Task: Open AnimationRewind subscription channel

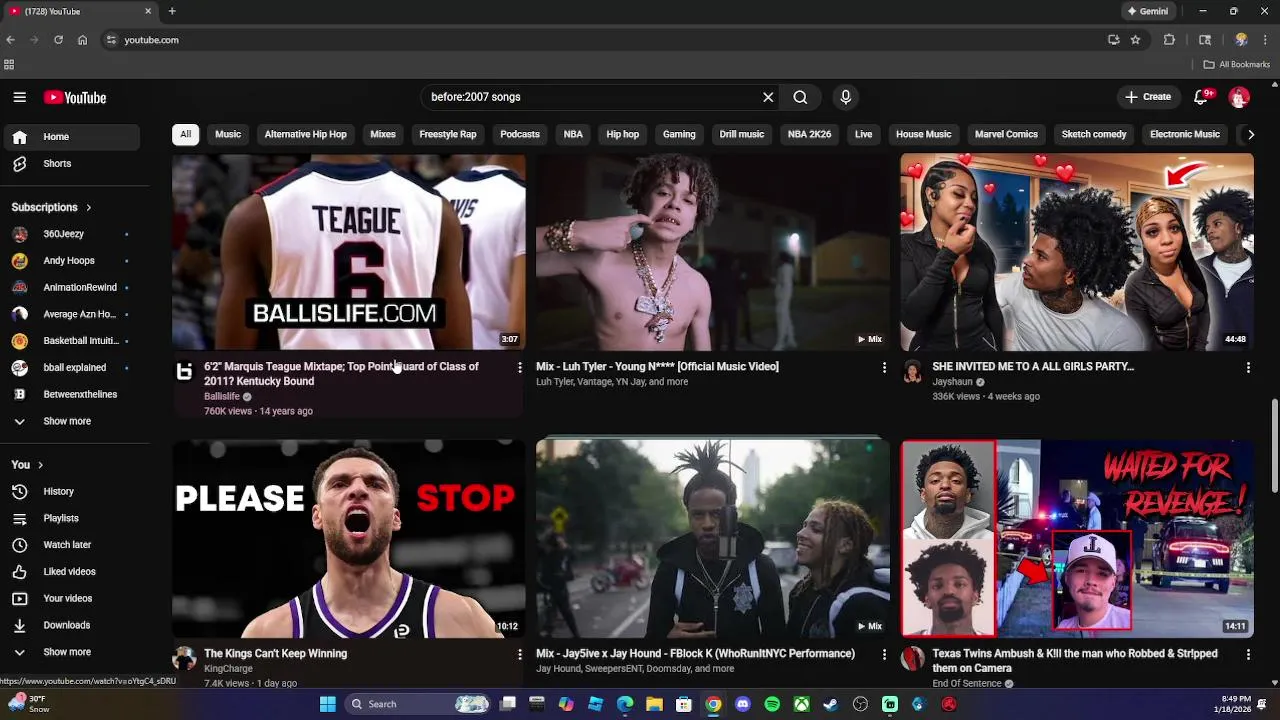Action: [71, 287]
